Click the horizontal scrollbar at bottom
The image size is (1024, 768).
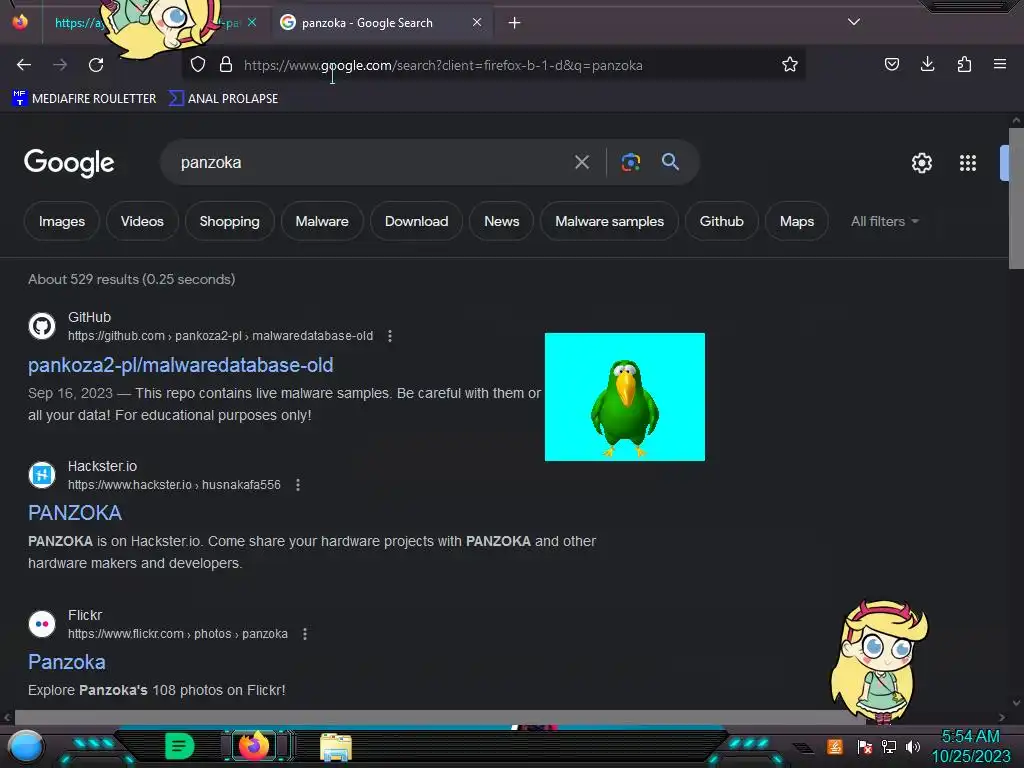tap(440, 717)
